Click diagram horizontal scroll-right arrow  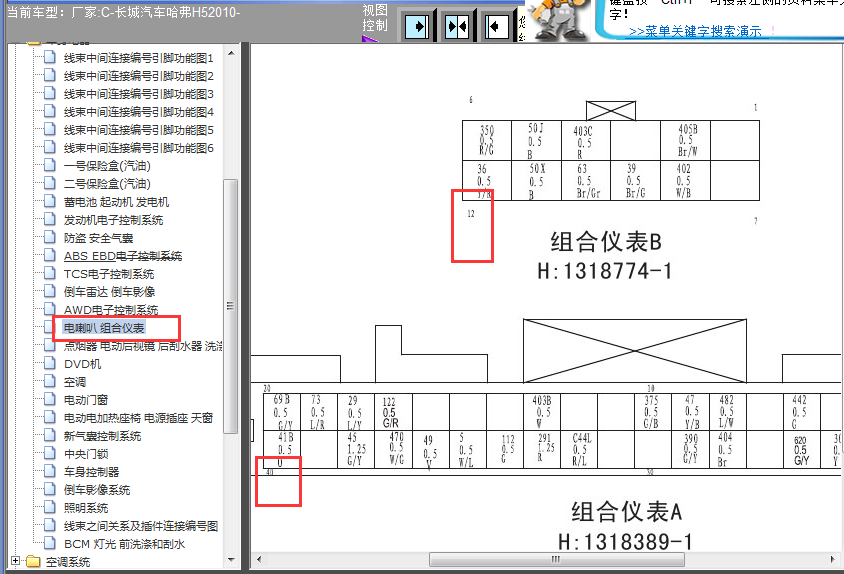pos(832,559)
